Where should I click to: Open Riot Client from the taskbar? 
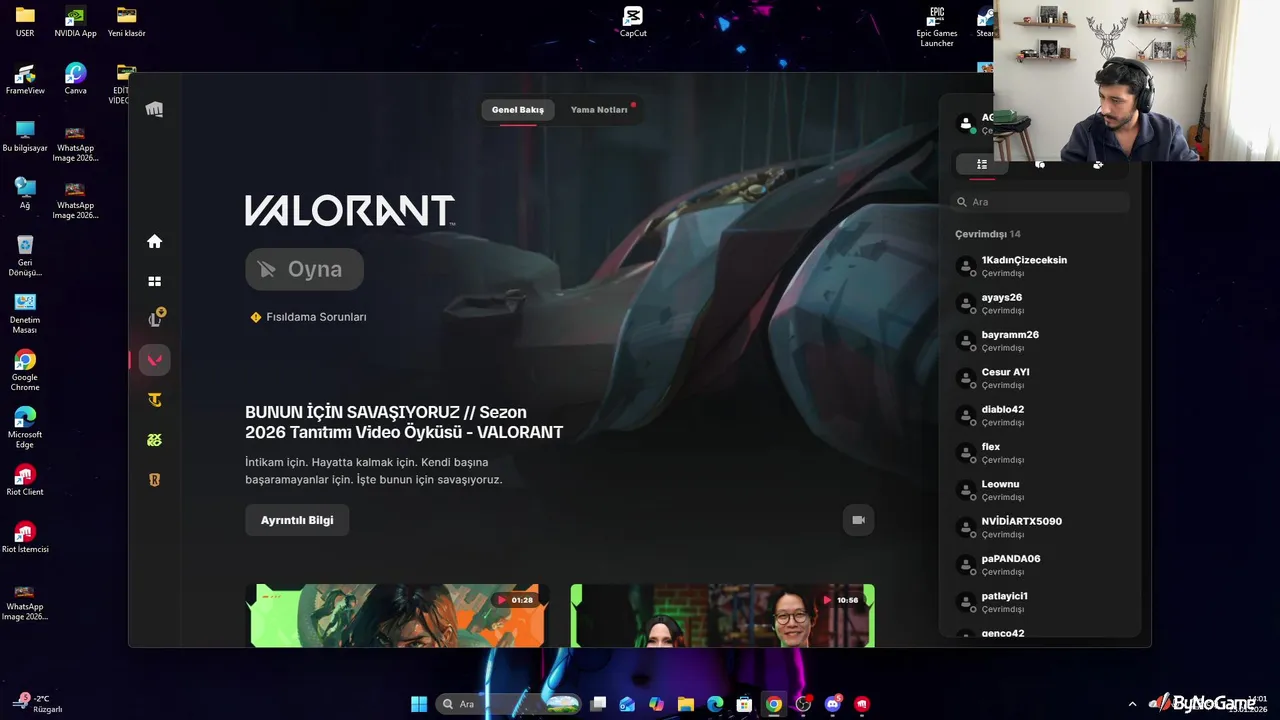click(x=862, y=704)
